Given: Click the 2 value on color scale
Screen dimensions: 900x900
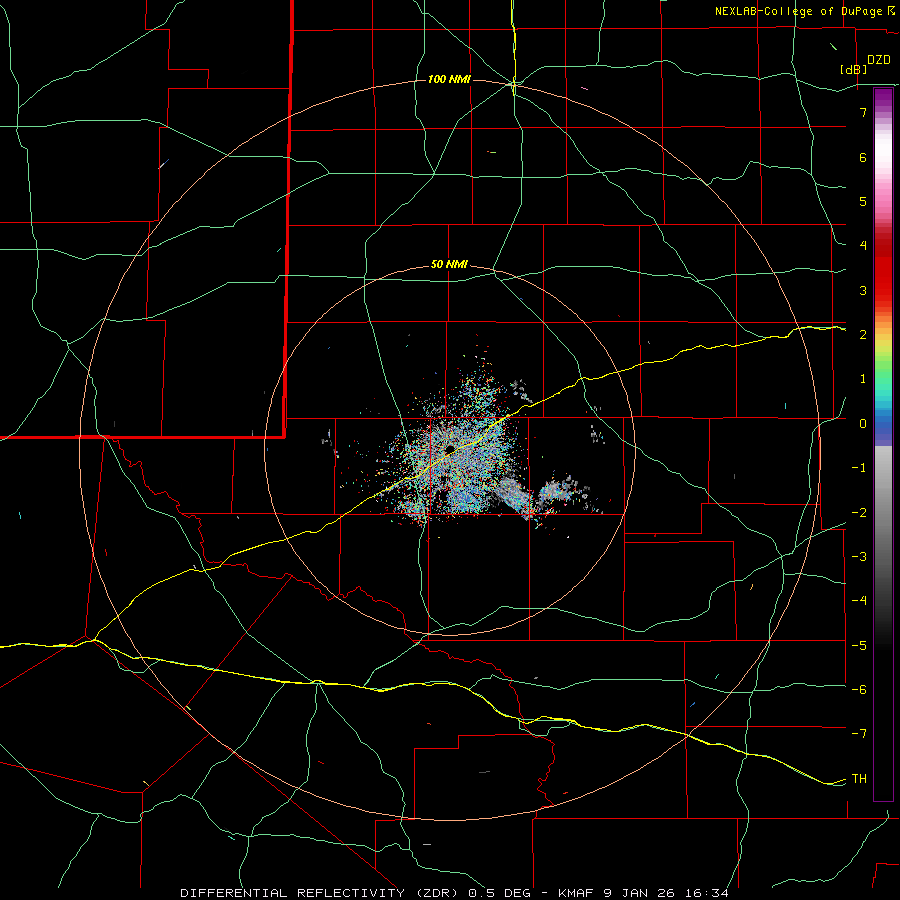Looking at the screenshot, I should [863, 335].
